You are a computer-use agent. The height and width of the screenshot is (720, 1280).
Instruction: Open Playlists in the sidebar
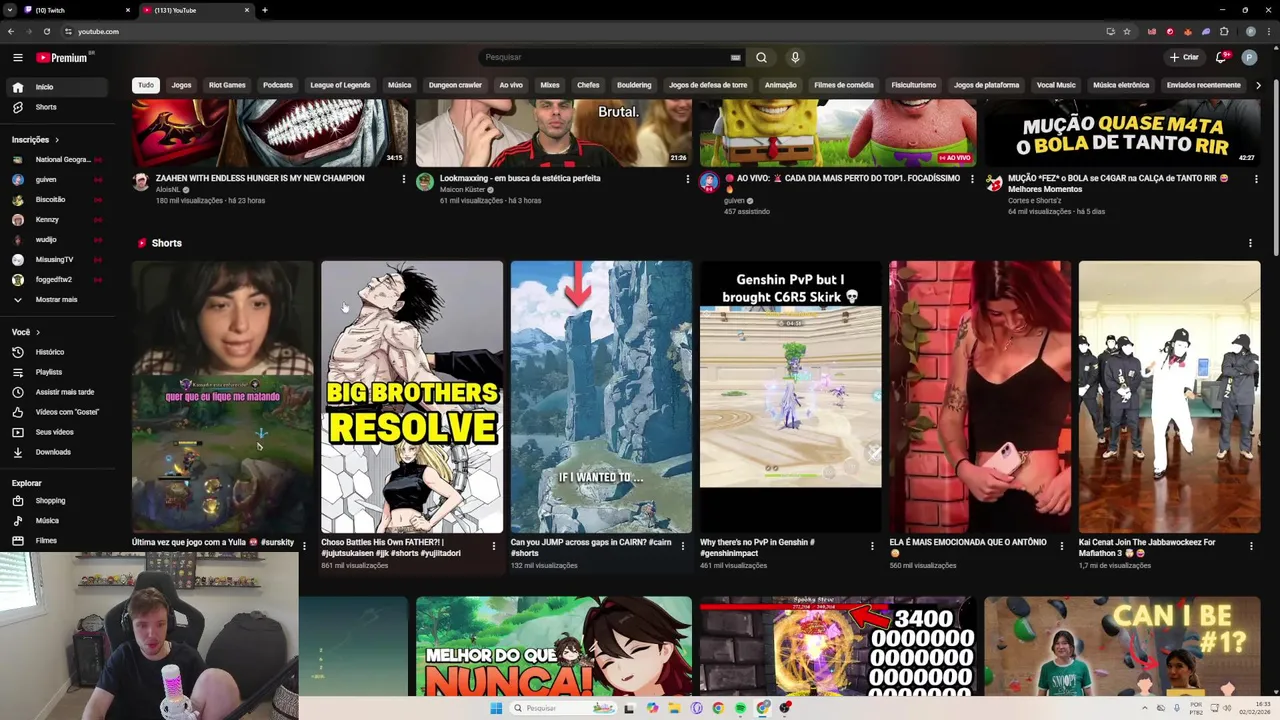pyautogui.click(x=55, y=372)
